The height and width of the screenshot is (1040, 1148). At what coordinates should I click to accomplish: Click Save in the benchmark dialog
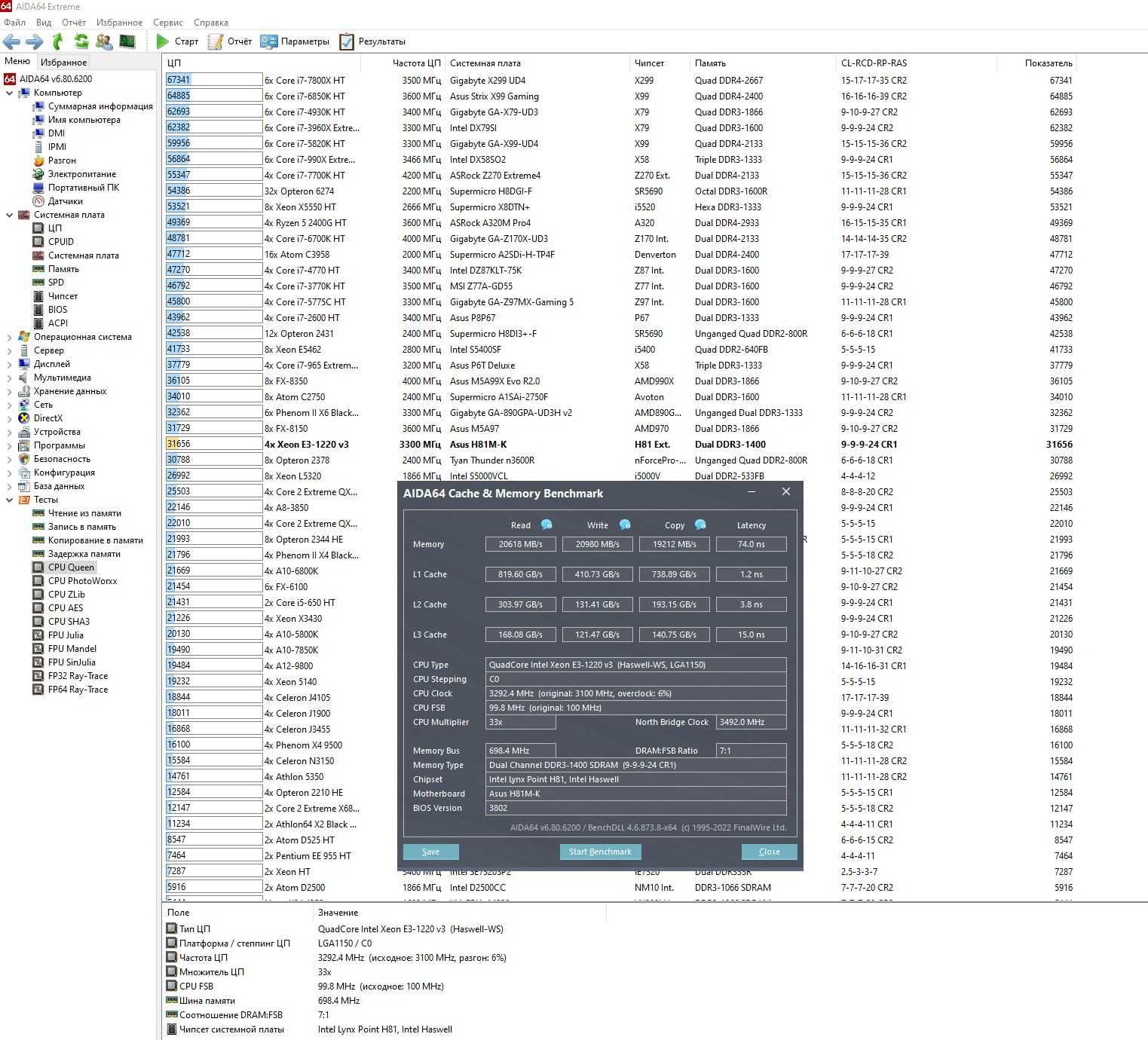point(430,852)
